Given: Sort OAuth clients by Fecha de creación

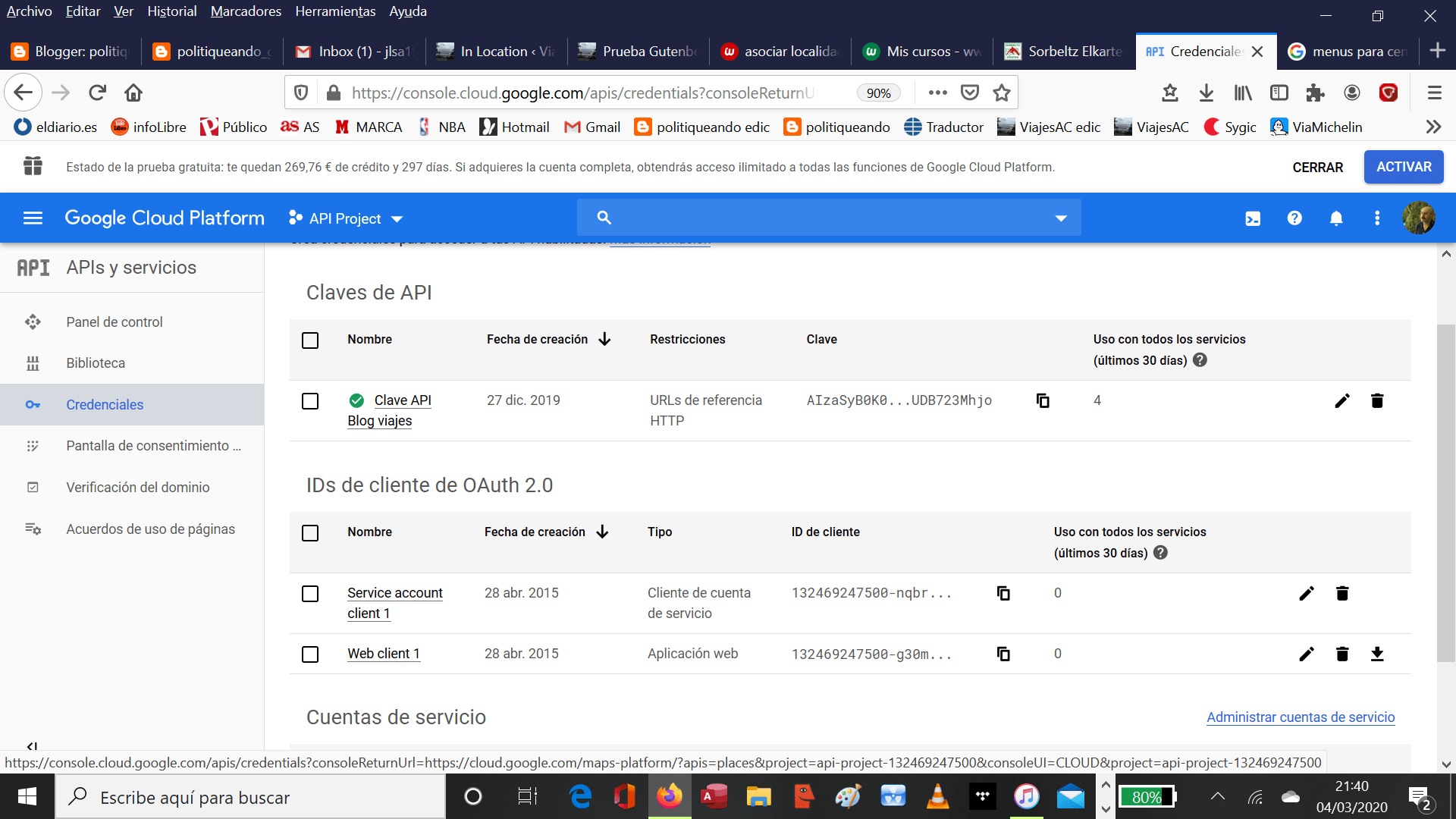Looking at the screenshot, I should [546, 532].
